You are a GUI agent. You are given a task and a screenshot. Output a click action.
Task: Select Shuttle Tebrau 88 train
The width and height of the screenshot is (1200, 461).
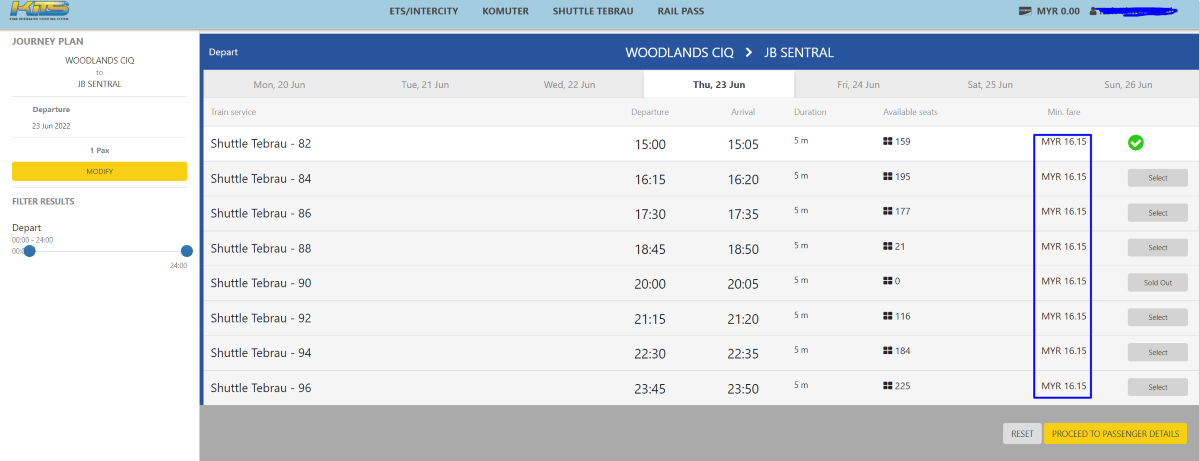click(x=1158, y=247)
